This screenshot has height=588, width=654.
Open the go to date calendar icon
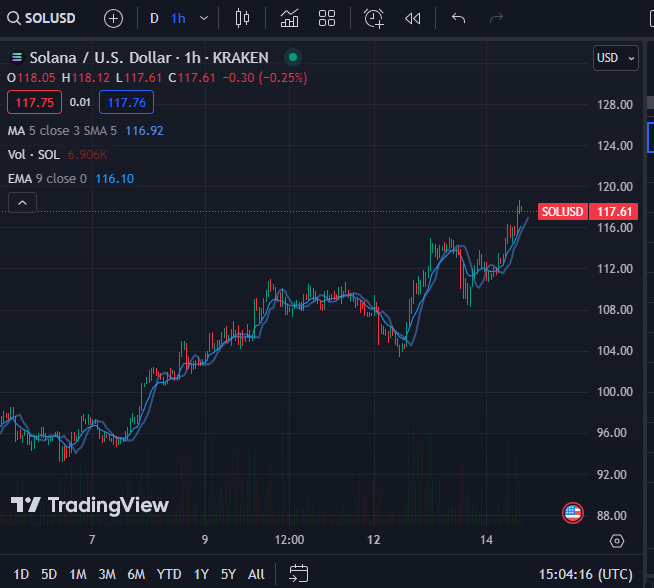click(299, 573)
